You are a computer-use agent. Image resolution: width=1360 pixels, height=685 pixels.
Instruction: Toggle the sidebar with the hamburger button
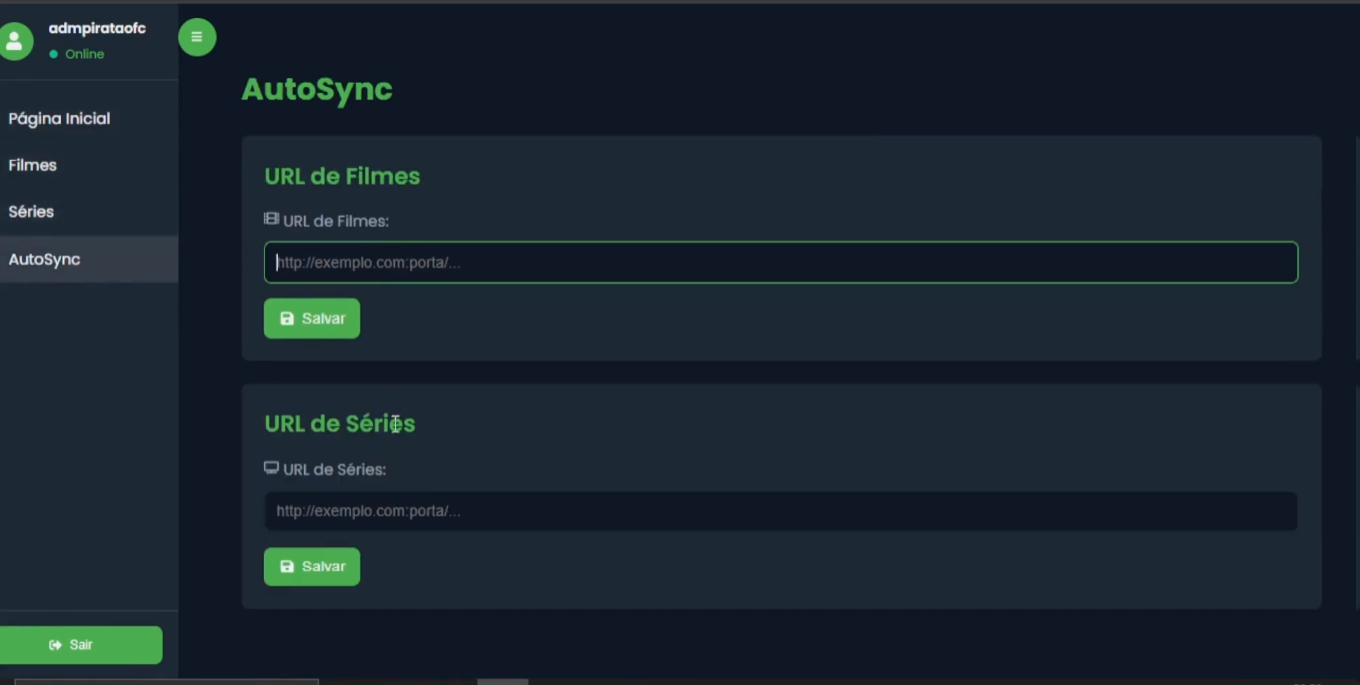197,37
